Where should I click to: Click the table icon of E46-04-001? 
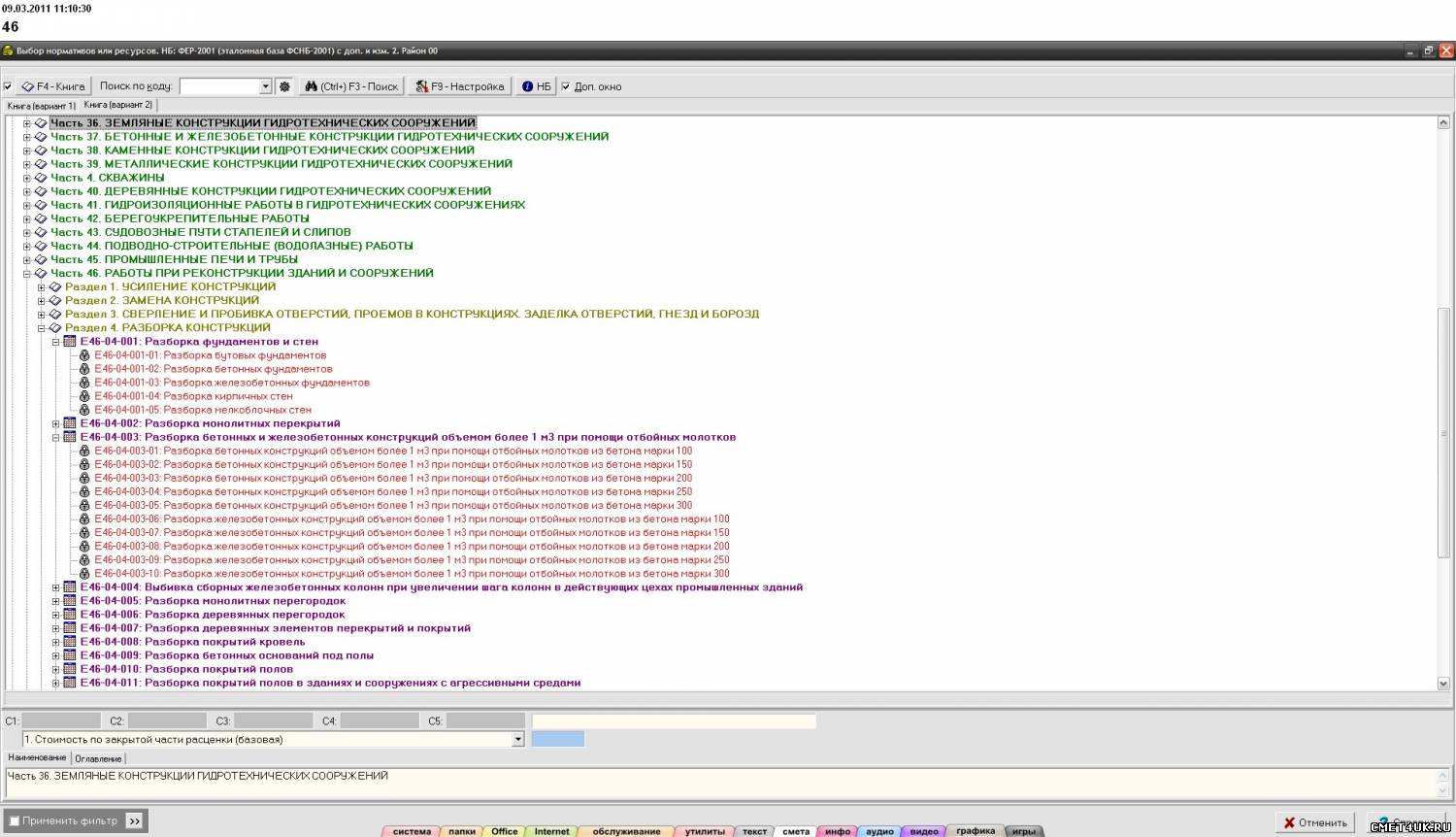click(x=70, y=341)
